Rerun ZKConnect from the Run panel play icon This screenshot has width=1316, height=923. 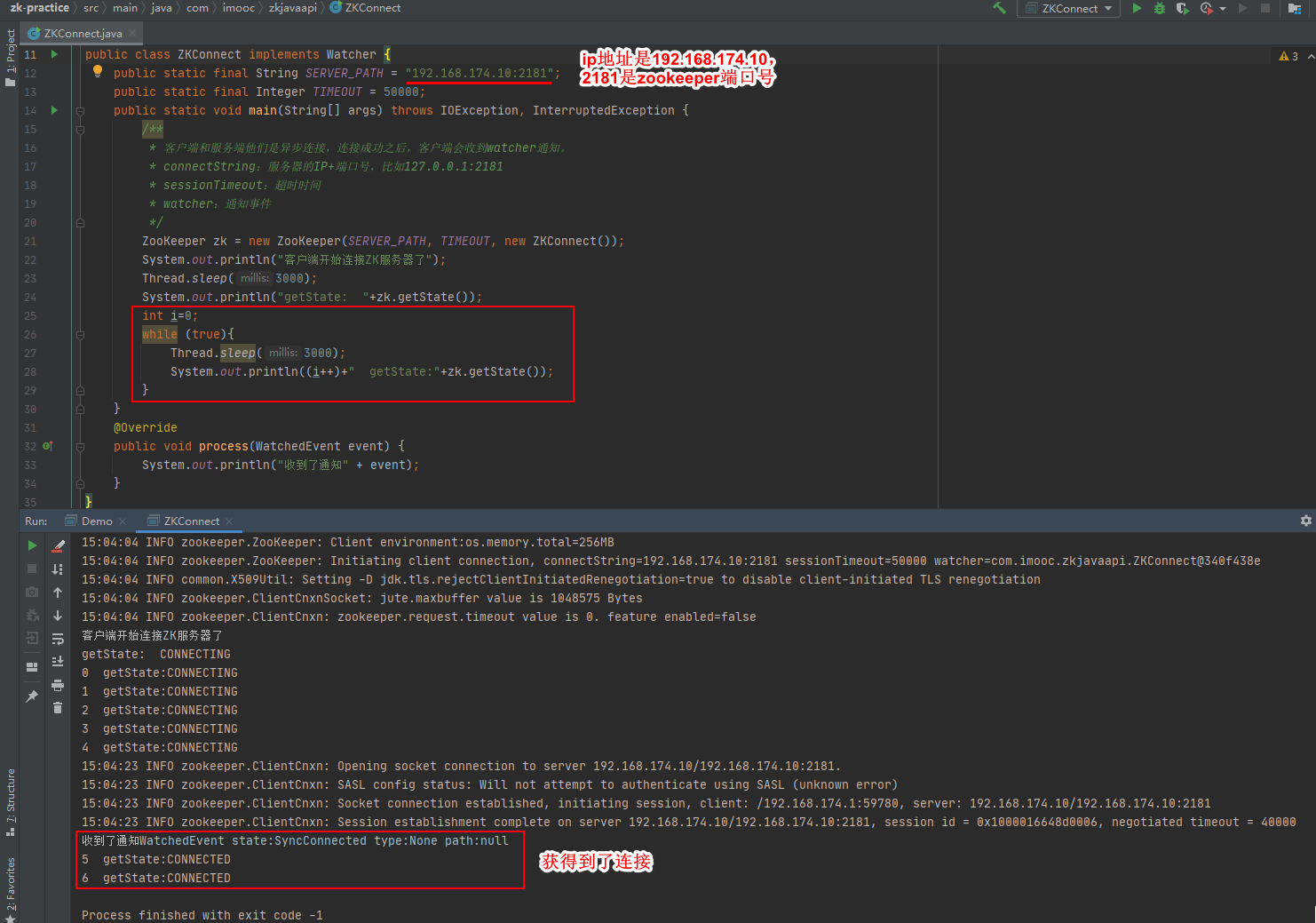coord(32,545)
